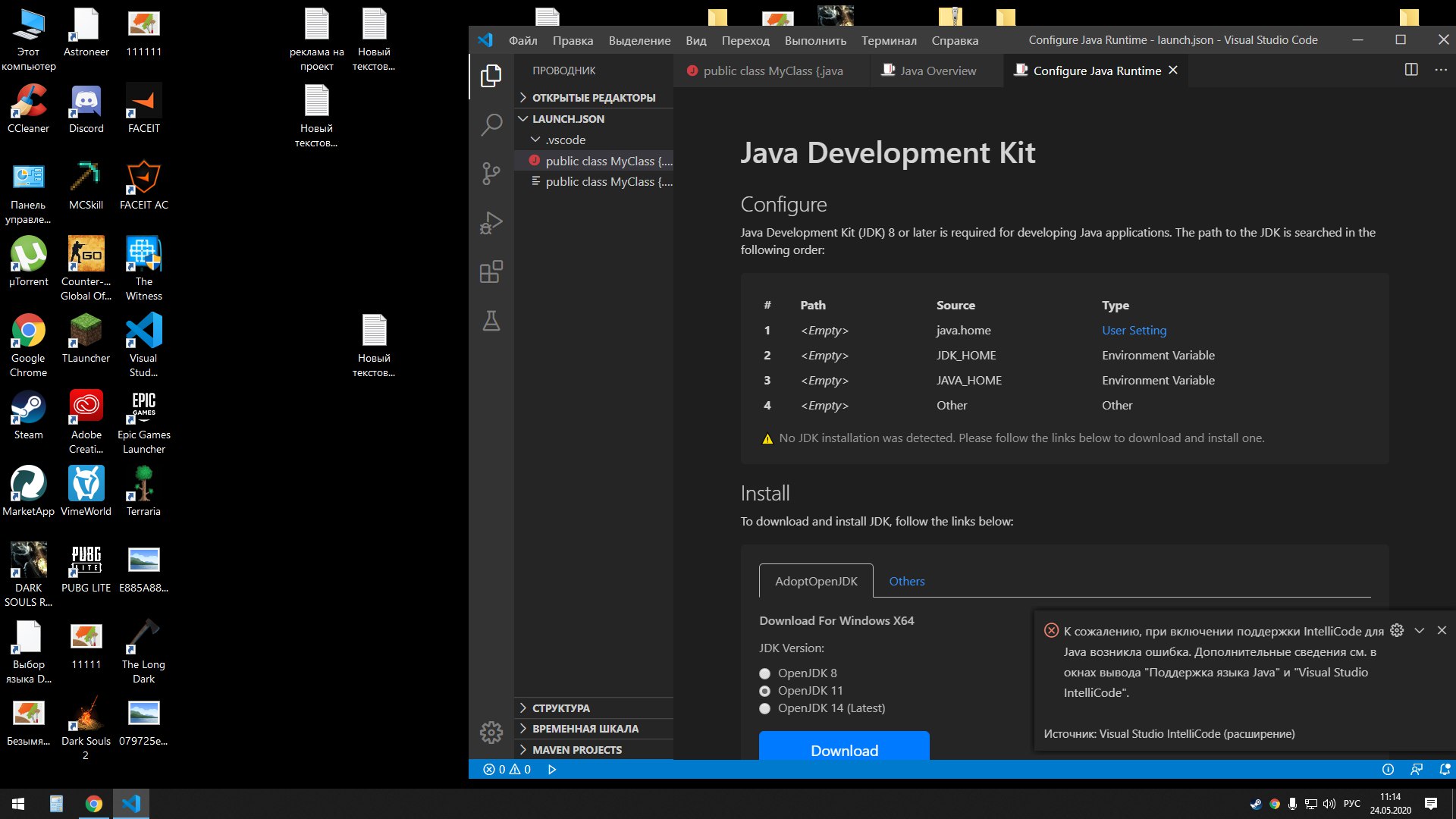Click the volume icon in system tray
The height and width of the screenshot is (819, 1456).
click(1329, 804)
